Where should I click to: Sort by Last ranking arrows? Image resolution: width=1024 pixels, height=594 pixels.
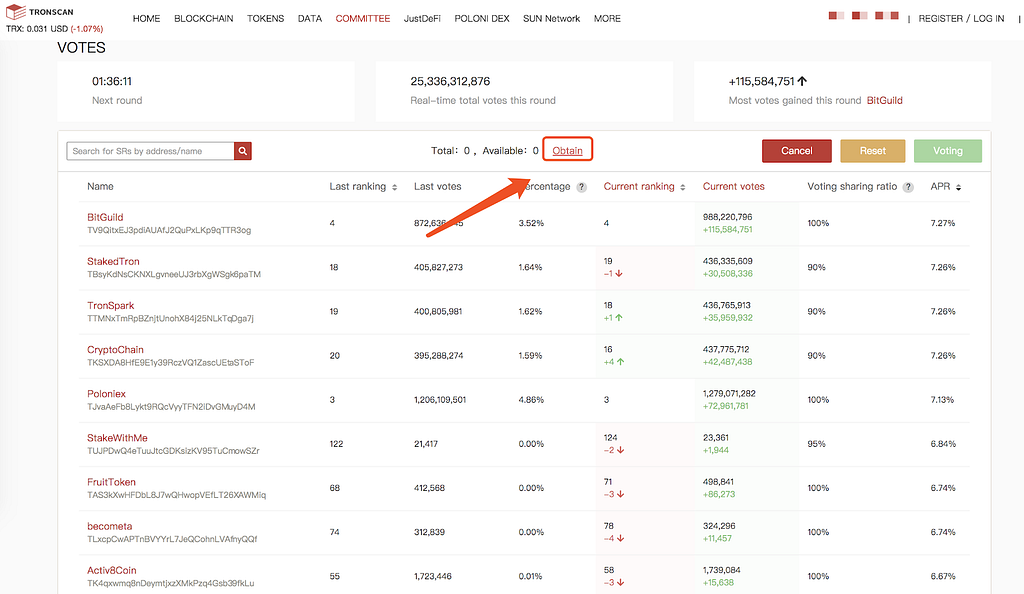point(394,187)
